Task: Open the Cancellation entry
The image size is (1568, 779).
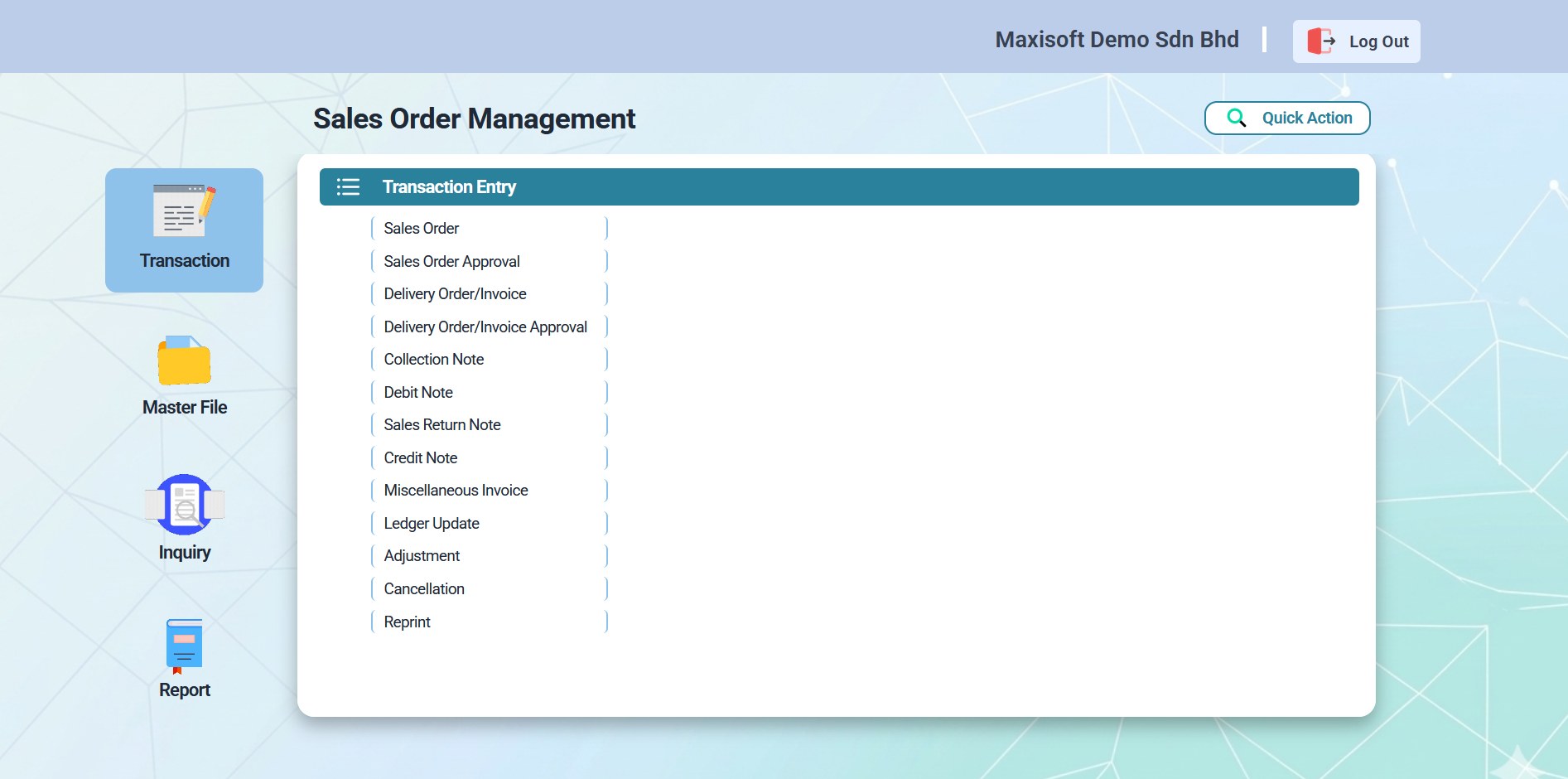Action: coord(489,588)
